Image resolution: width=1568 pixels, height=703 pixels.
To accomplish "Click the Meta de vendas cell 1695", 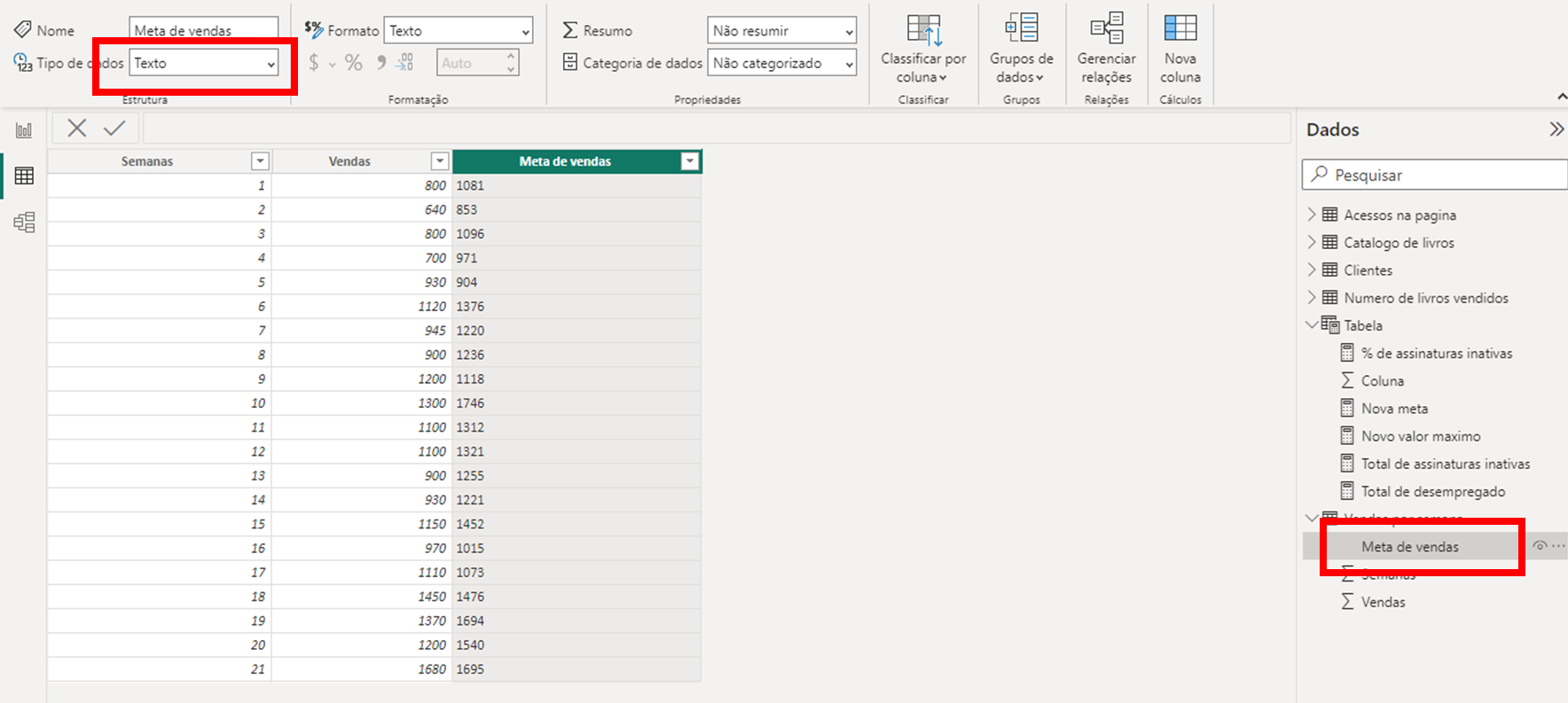I will pos(576,668).
